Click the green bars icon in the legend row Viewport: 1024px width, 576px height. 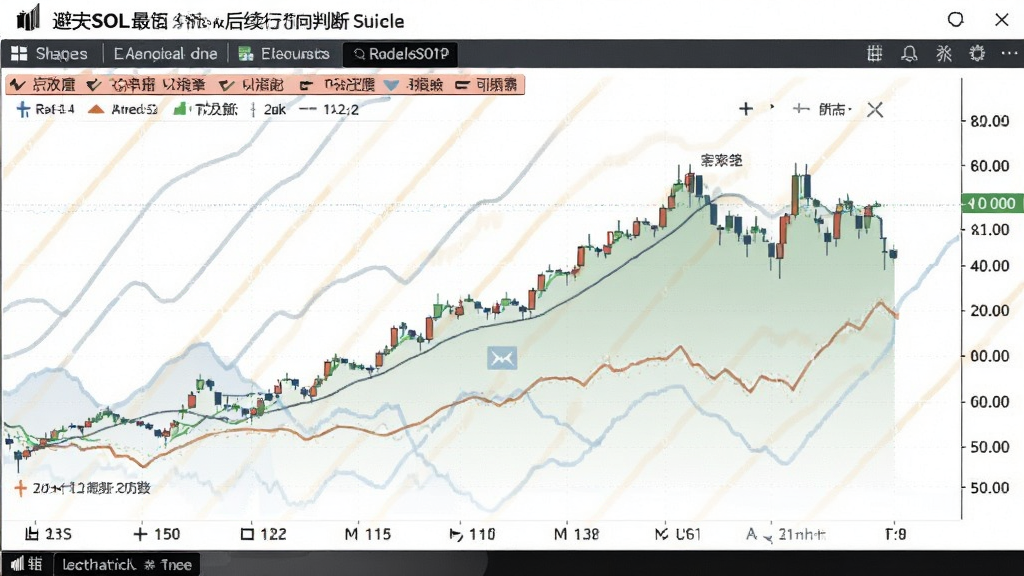pyautogui.click(x=180, y=109)
